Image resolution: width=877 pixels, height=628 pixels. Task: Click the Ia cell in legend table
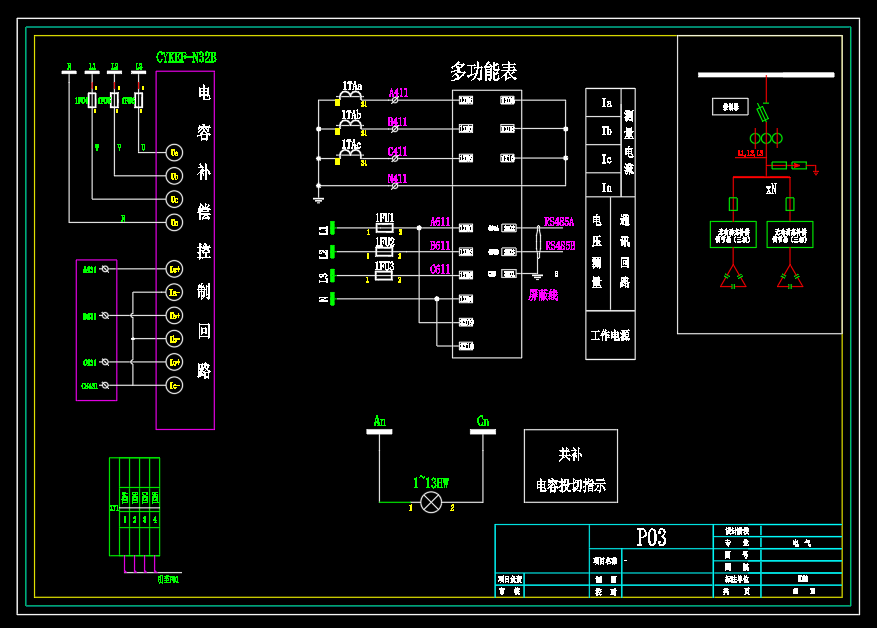(603, 103)
